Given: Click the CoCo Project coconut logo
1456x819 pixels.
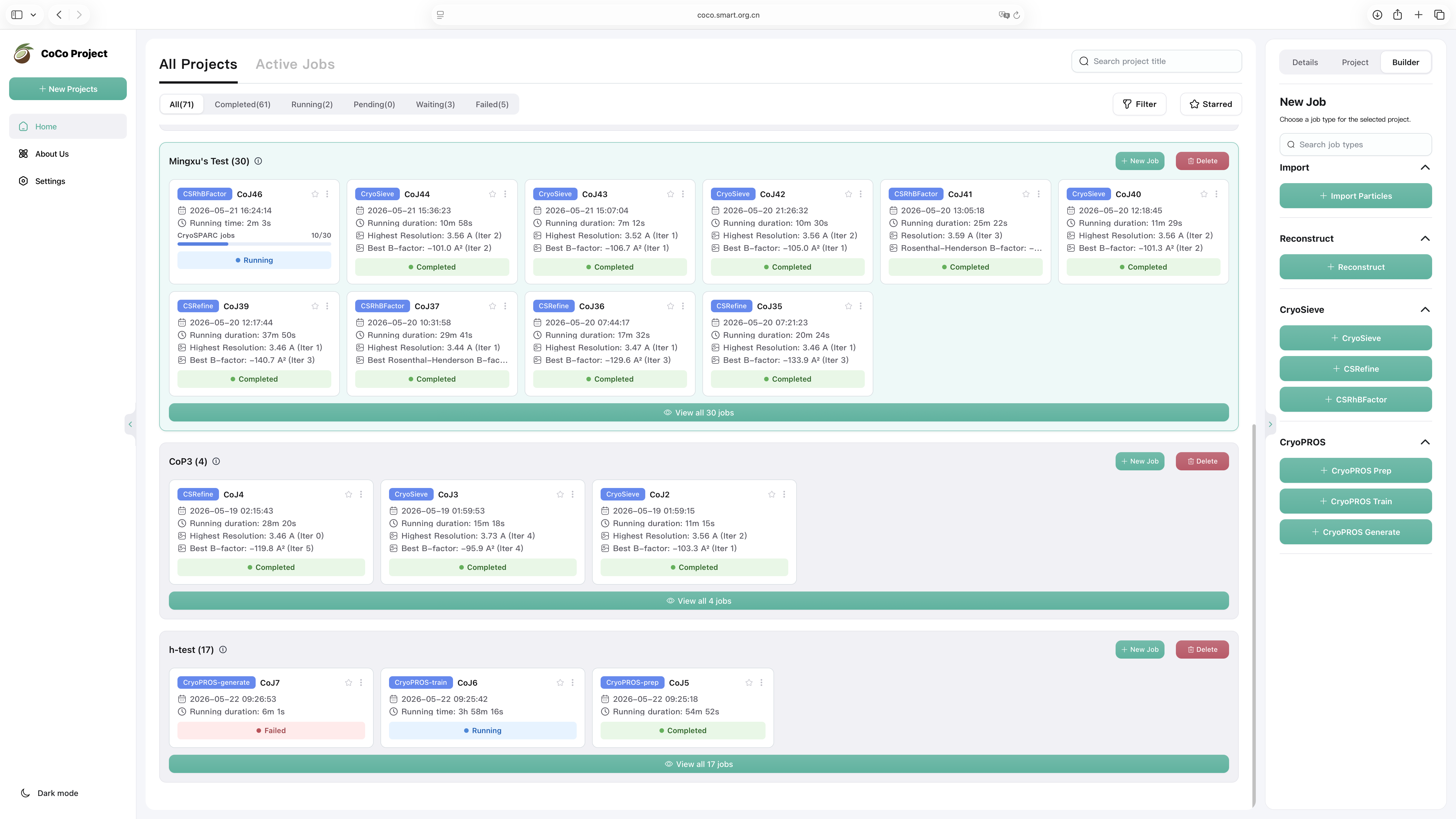Looking at the screenshot, I should (x=23, y=53).
